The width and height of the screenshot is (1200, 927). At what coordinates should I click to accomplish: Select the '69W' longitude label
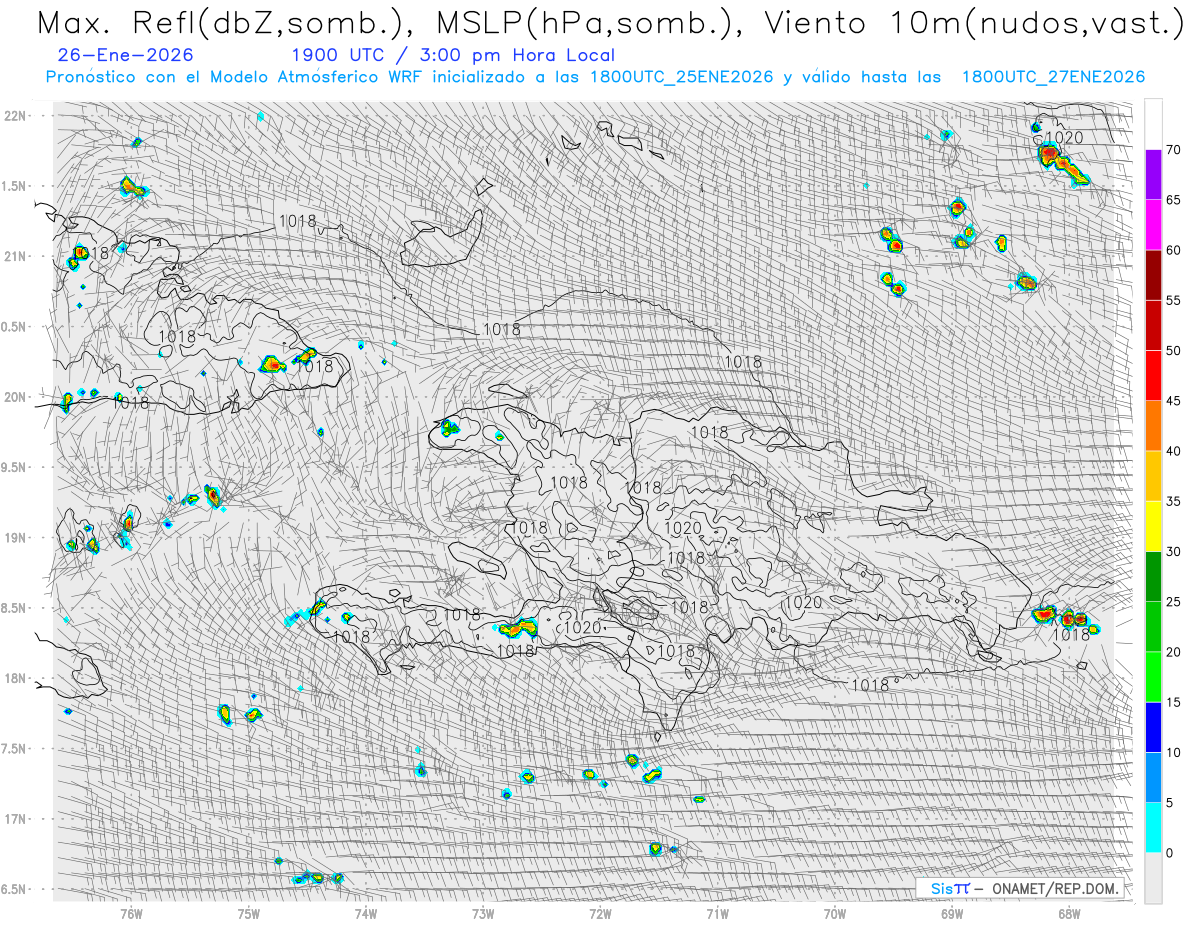pos(952,912)
